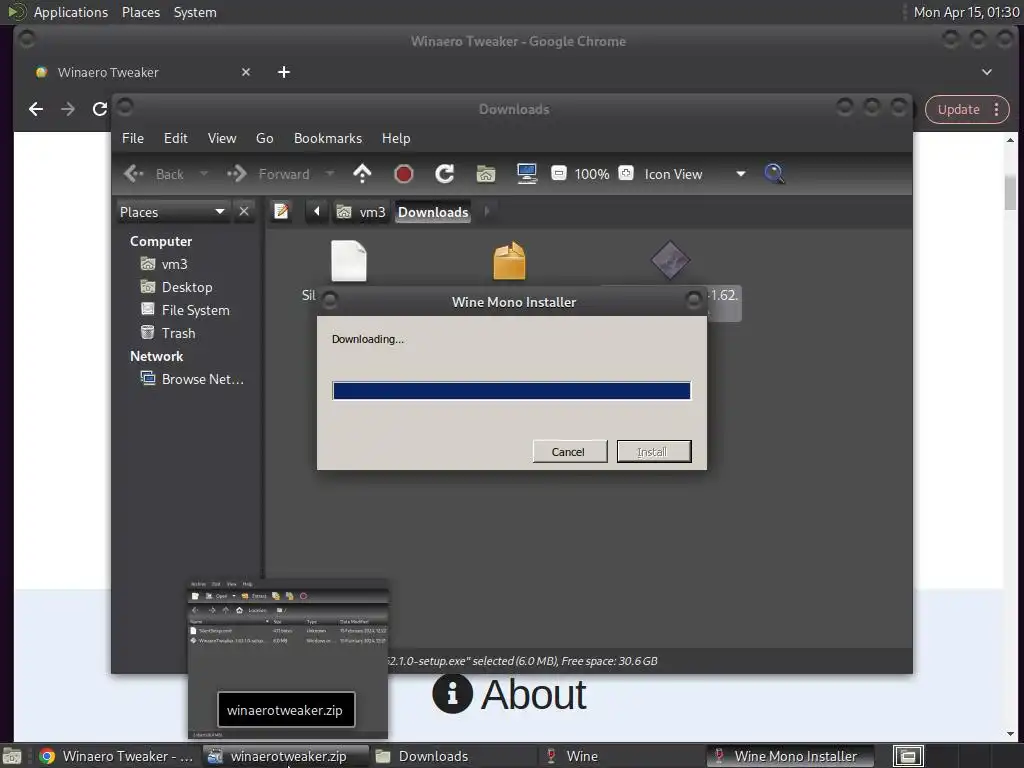
Task: Switch to Wine Mono Installer taskbar button
Action: (x=790, y=756)
